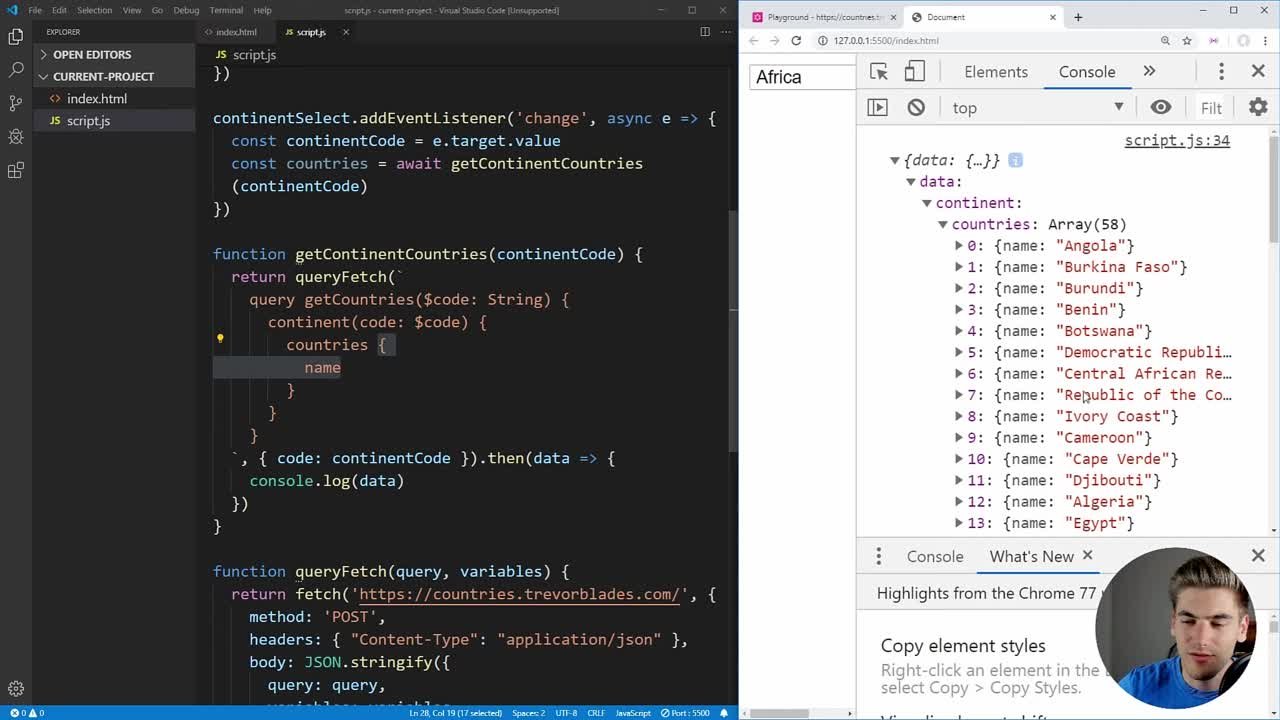Select the Console tab in the bottom drawer
The width and height of the screenshot is (1280, 720).
tap(935, 556)
